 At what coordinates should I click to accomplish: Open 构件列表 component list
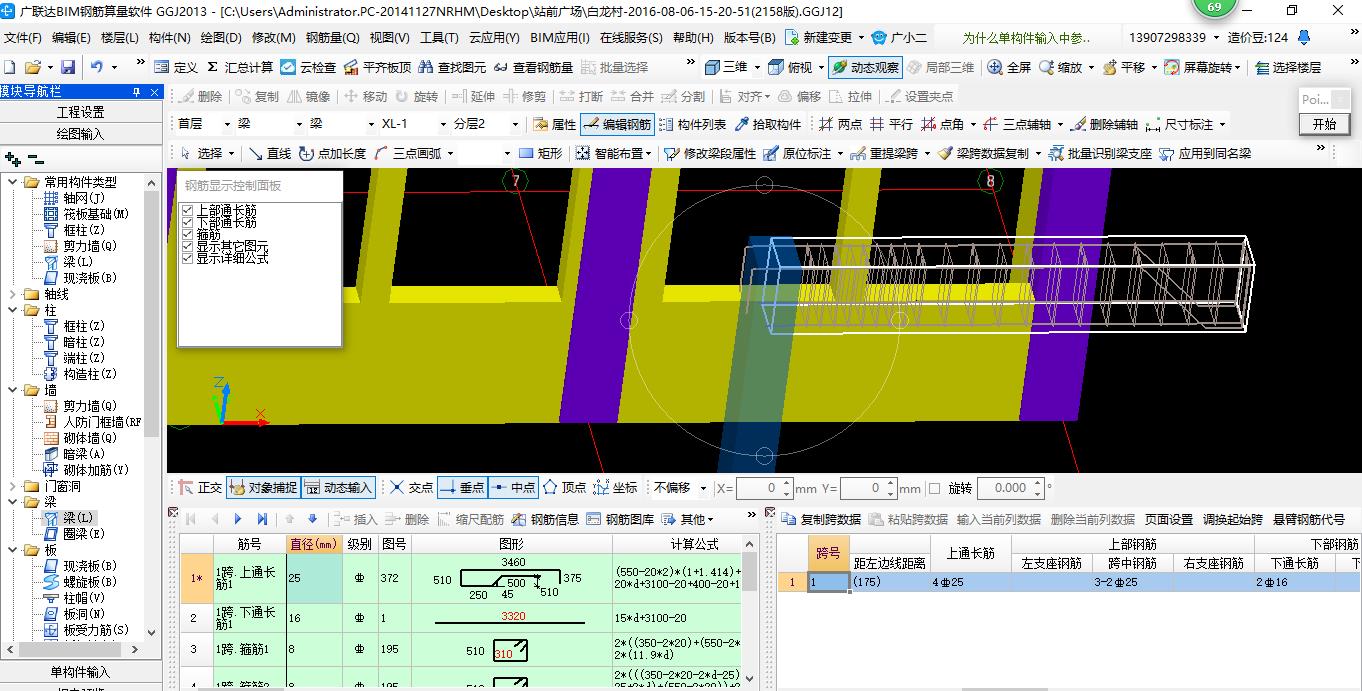pyautogui.click(x=692, y=125)
